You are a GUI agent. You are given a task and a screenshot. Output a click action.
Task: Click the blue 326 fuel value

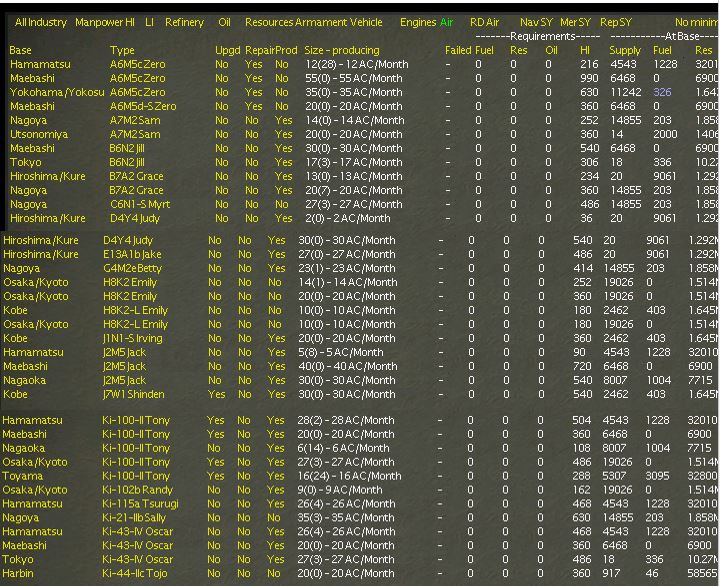click(x=662, y=92)
